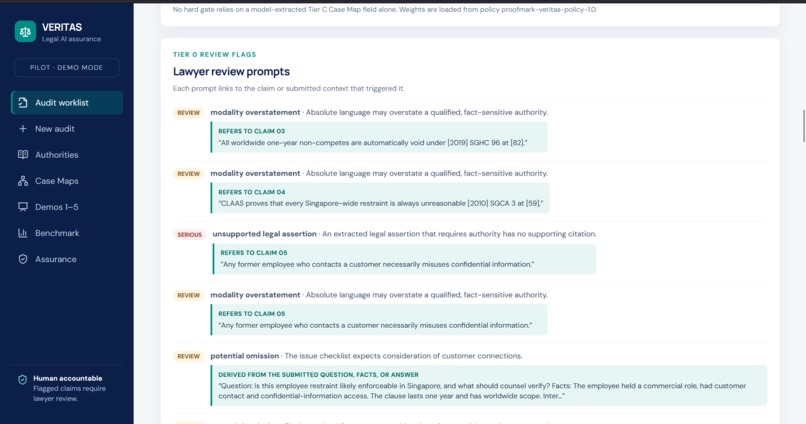Click the REVIEW badge above Claim 04 box
The height and width of the screenshot is (424, 806).
tap(189, 174)
